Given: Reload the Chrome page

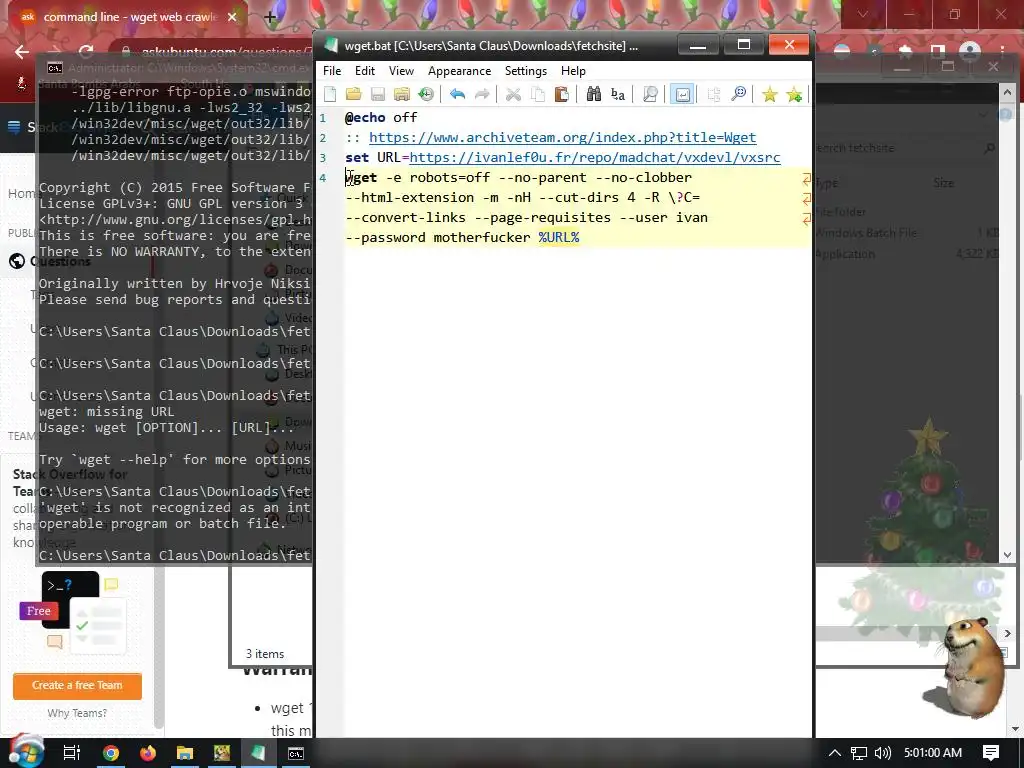Looking at the screenshot, I should [x=86, y=52].
